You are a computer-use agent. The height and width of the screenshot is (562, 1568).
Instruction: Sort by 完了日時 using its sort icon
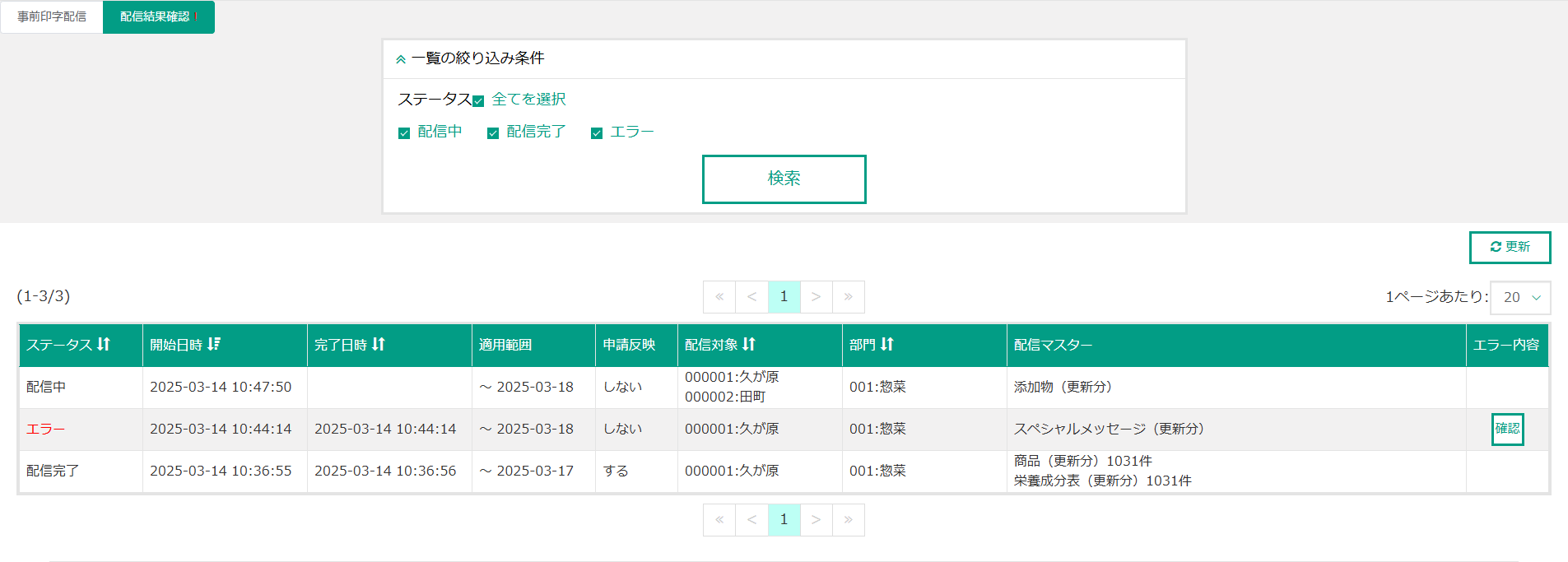coord(379,344)
